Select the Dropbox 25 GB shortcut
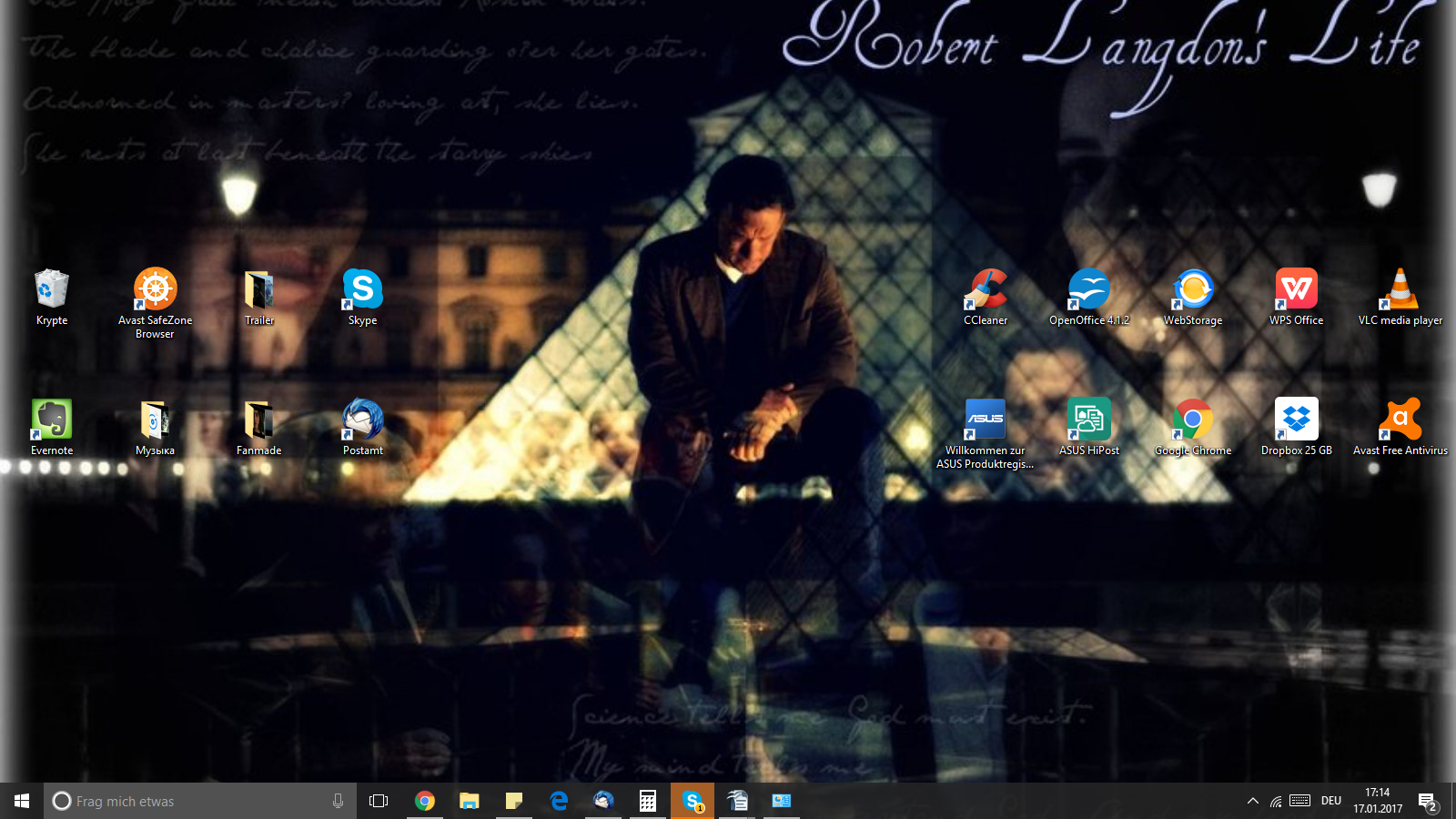Viewport: 1456px width, 819px height. point(1296,420)
